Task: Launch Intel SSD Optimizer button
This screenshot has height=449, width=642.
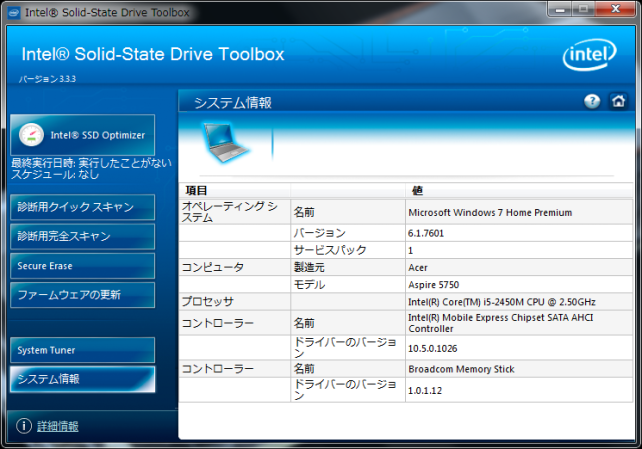Action: (x=83, y=135)
